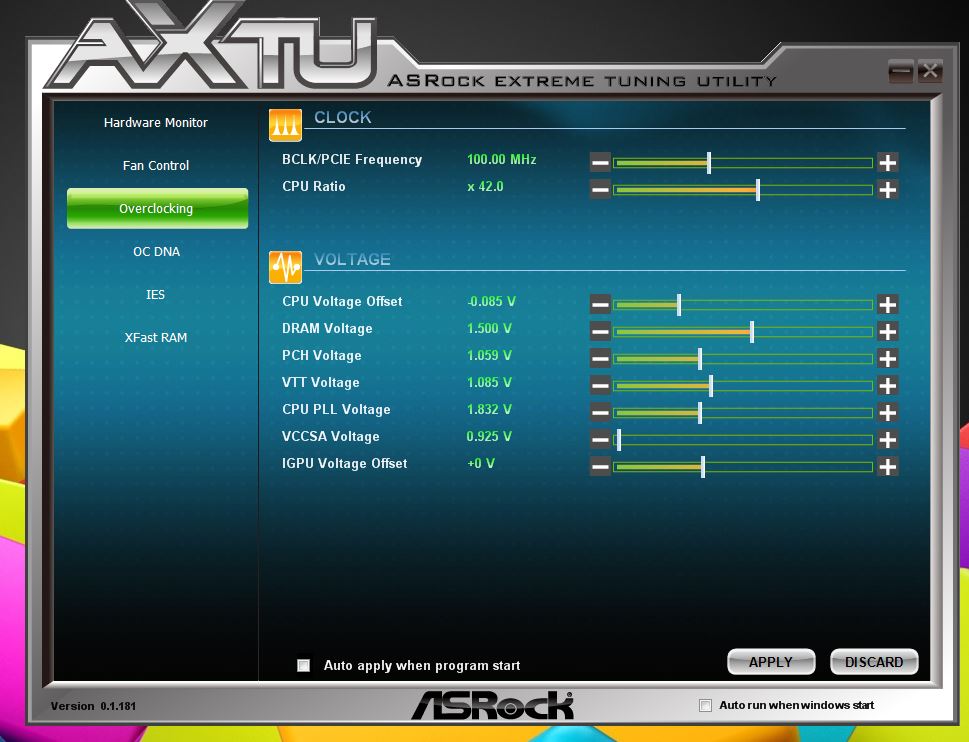The height and width of the screenshot is (742, 969).
Task: Click the DRAM Voltage slider handle
Action: pos(752,331)
